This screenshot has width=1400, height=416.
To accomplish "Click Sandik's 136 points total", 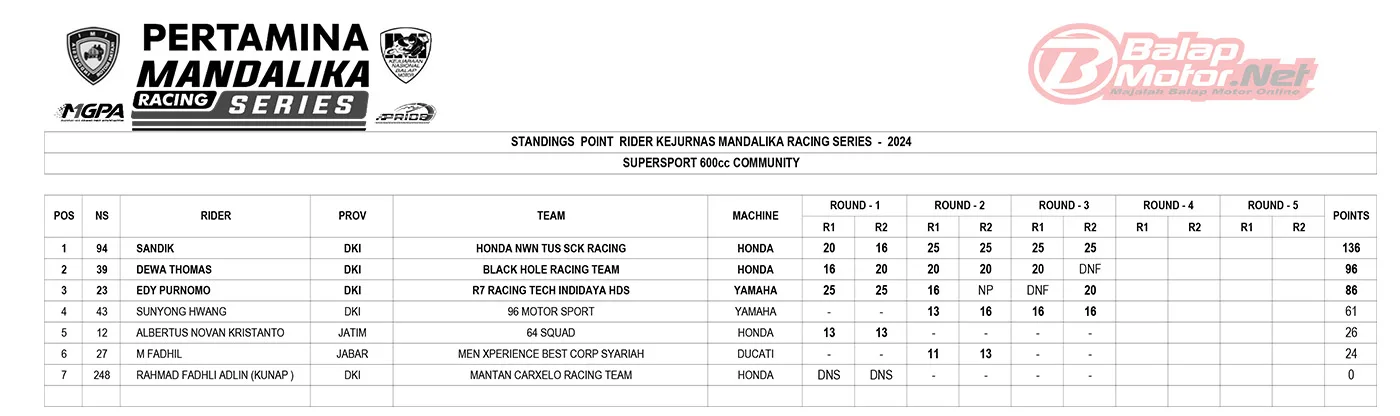I will [x=1351, y=248].
